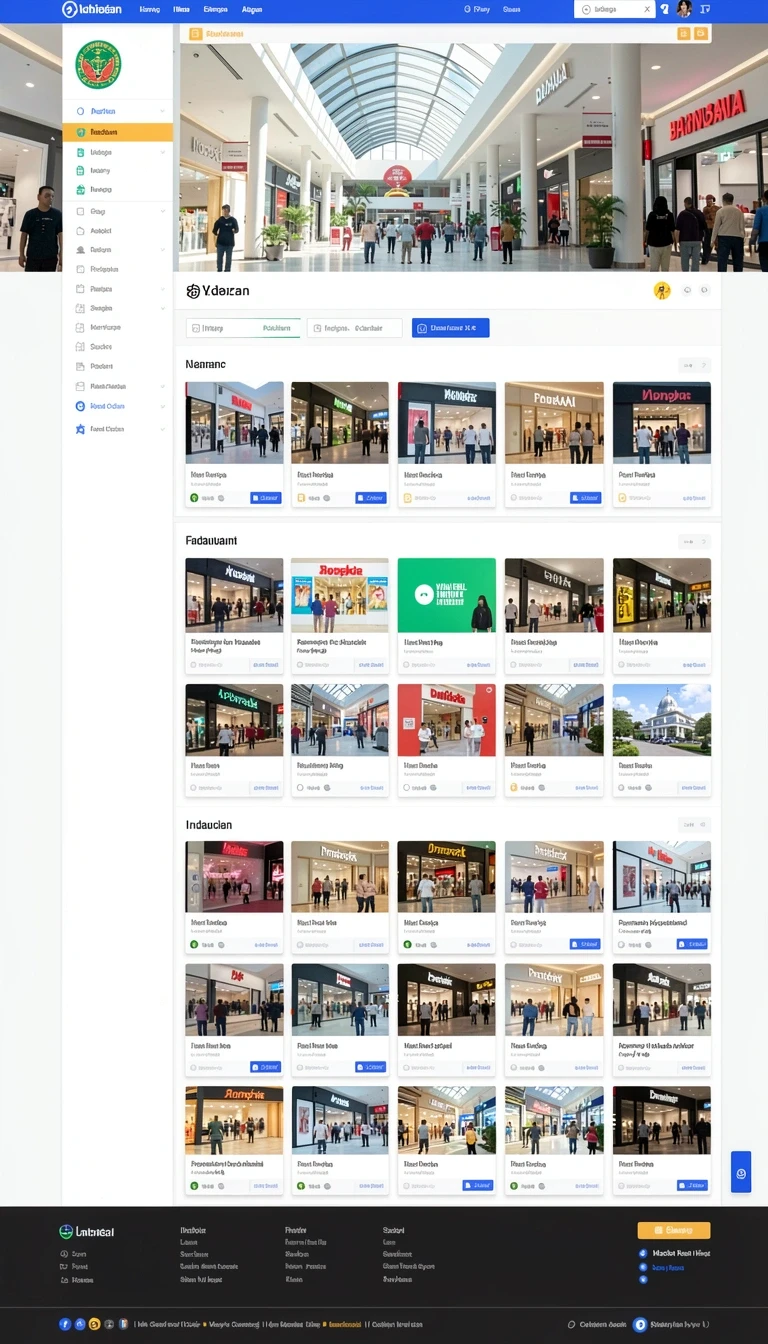Open the user avatar in the top bar
Viewport: 768px width, 1344px height.
(x=684, y=9)
